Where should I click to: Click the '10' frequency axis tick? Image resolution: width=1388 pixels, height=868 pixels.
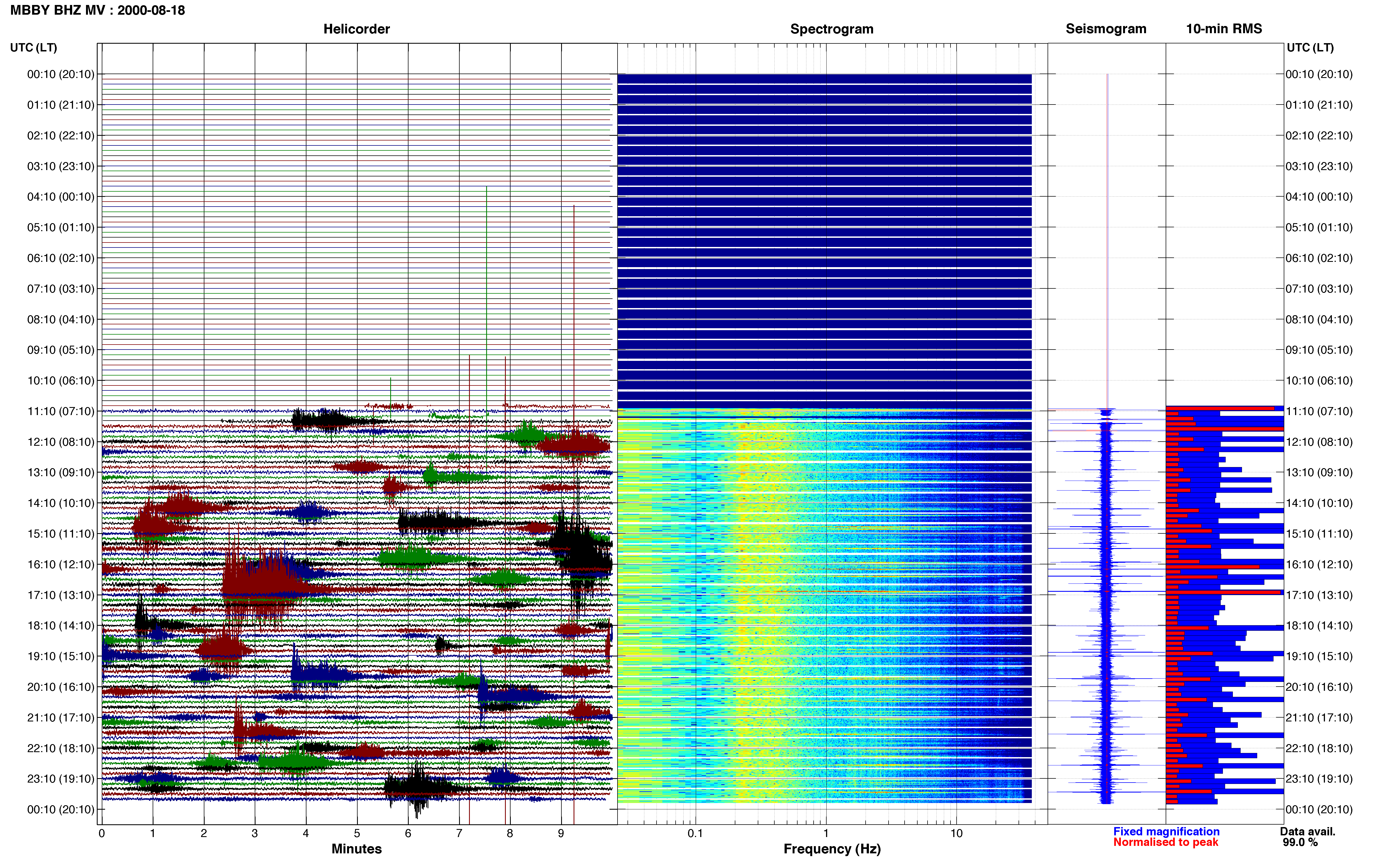(x=956, y=833)
